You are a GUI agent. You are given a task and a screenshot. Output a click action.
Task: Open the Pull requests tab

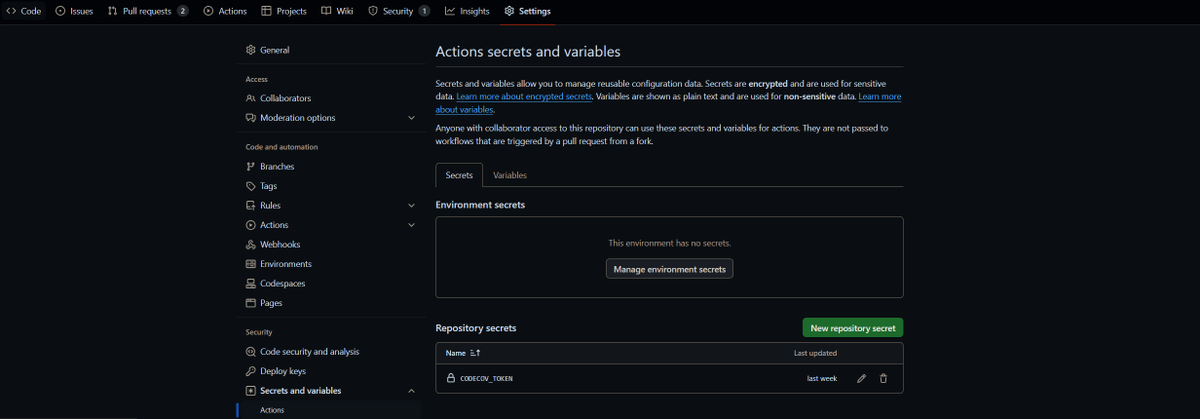coord(148,11)
